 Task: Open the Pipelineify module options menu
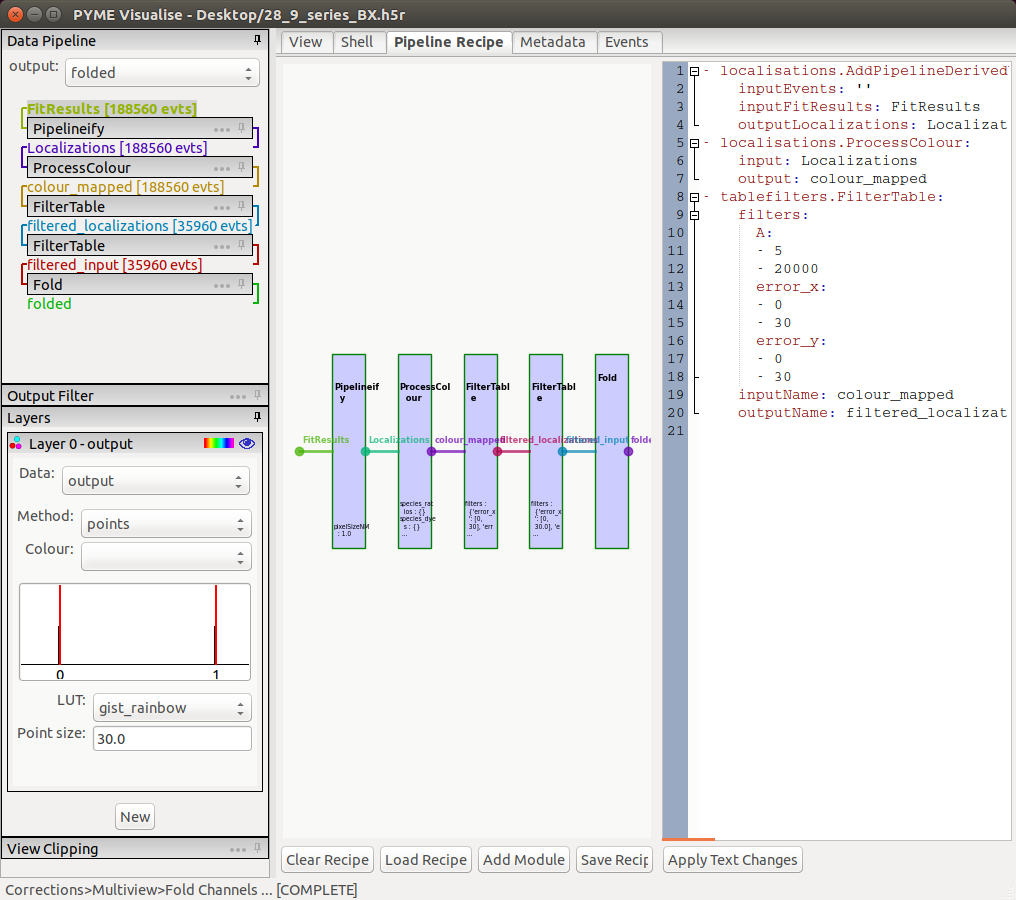click(x=224, y=129)
